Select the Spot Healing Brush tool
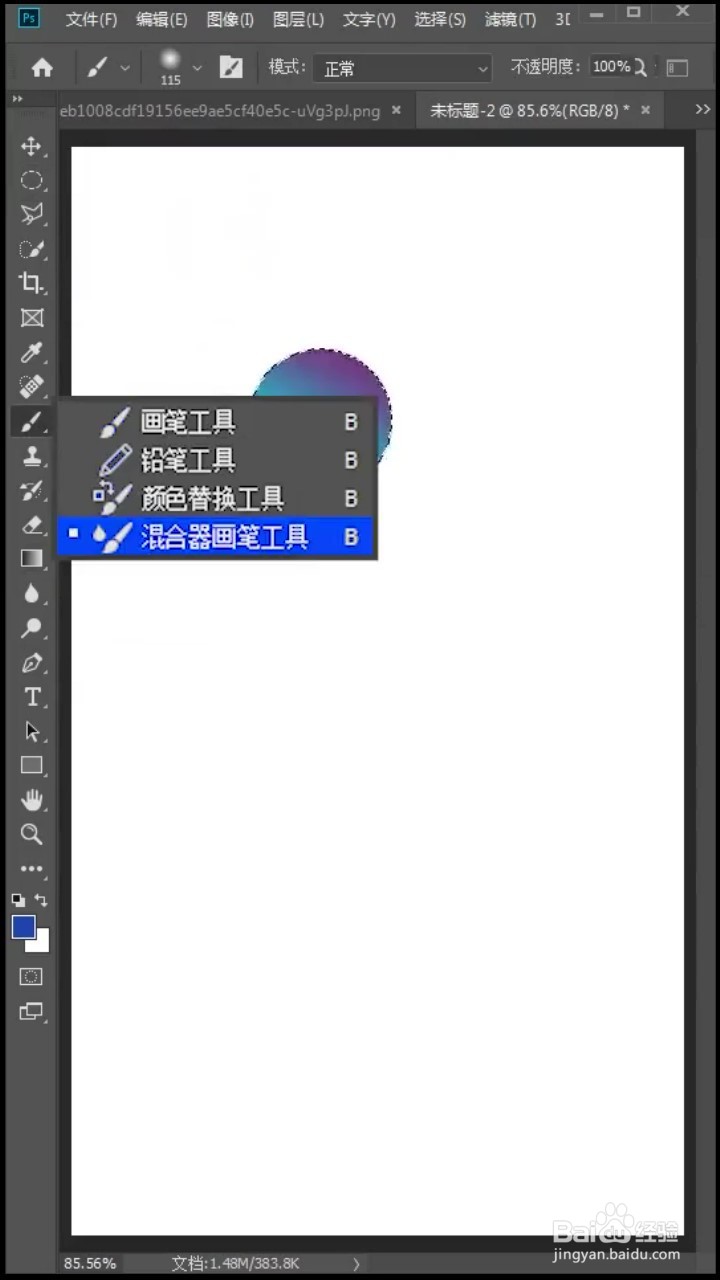Image resolution: width=720 pixels, height=1280 pixels. click(32, 387)
